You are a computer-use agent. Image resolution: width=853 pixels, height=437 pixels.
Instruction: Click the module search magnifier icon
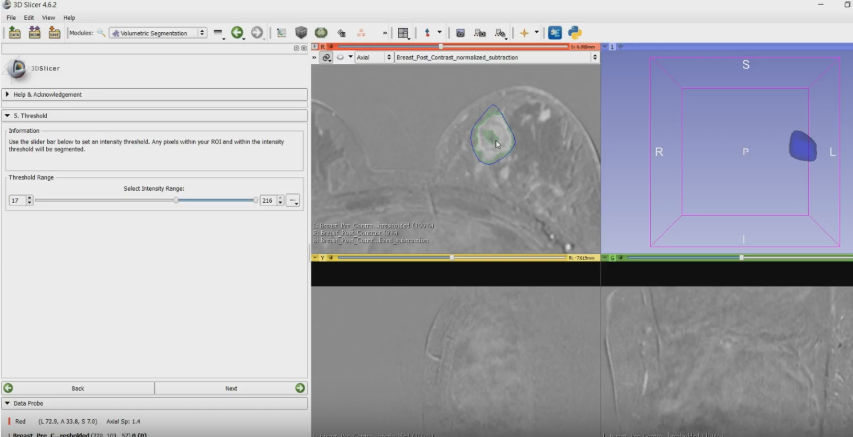click(101, 33)
